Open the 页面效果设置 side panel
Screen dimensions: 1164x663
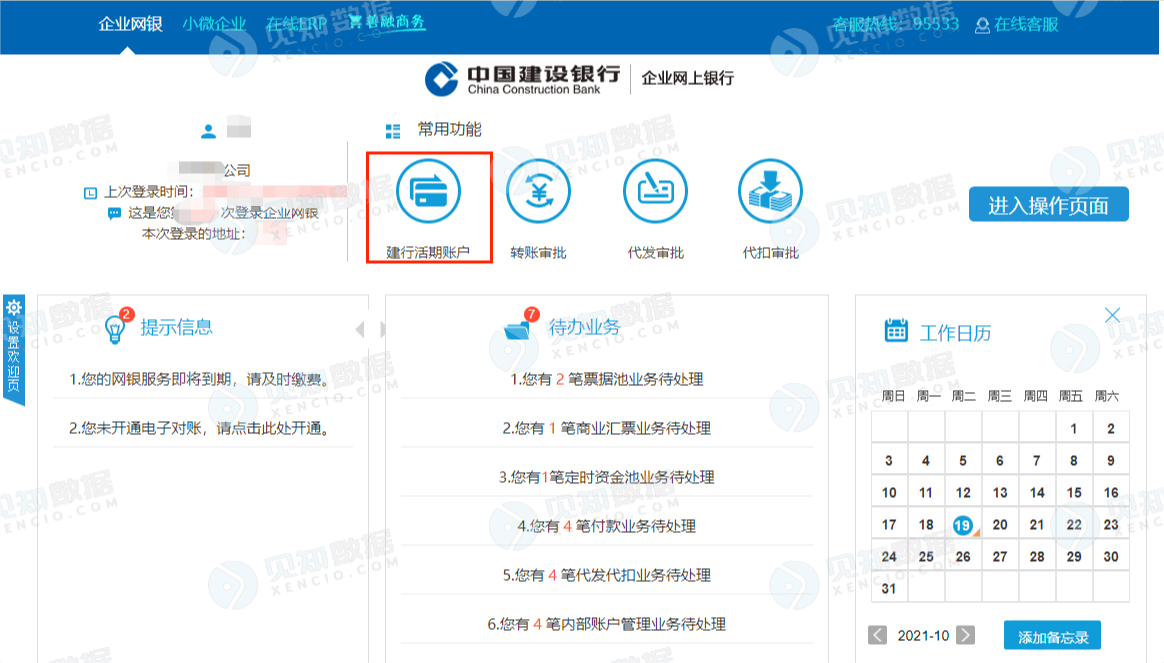coord(14,350)
